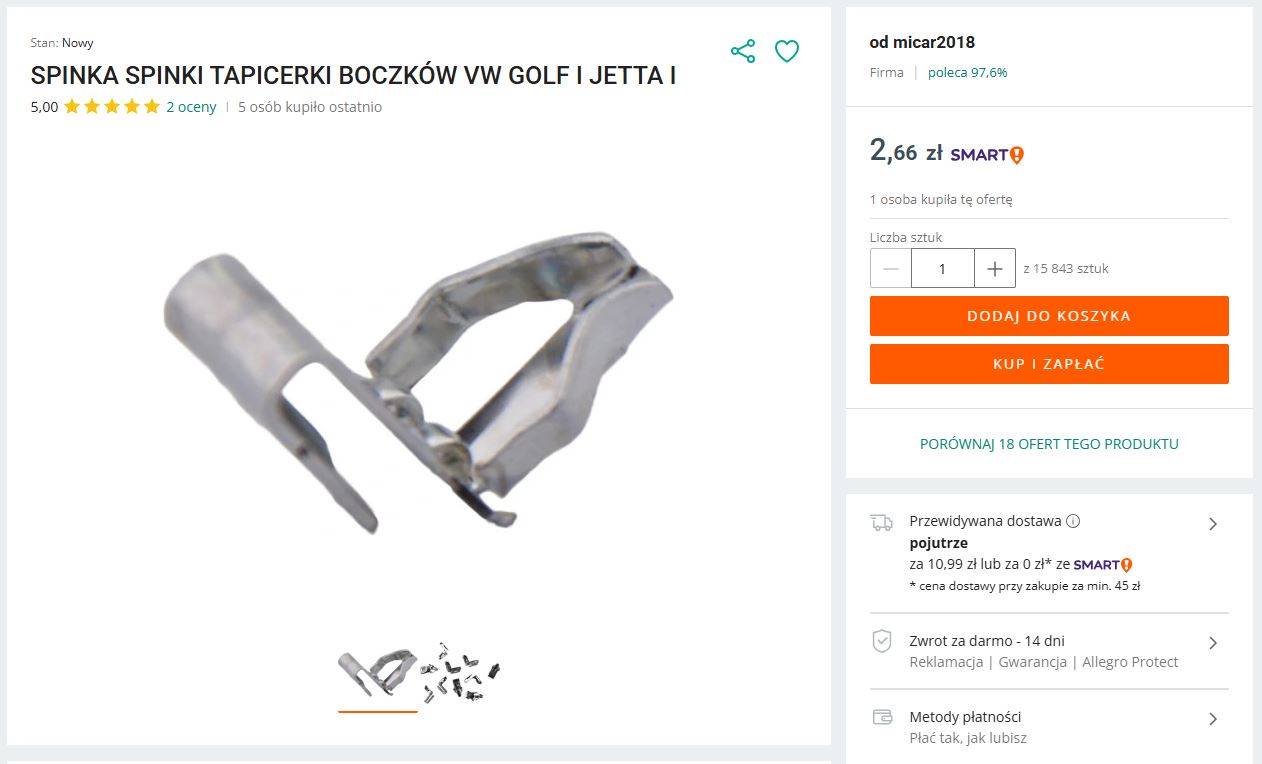Click the share icon near the title
The width and height of the screenshot is (1262, 764).
point(743,51)
